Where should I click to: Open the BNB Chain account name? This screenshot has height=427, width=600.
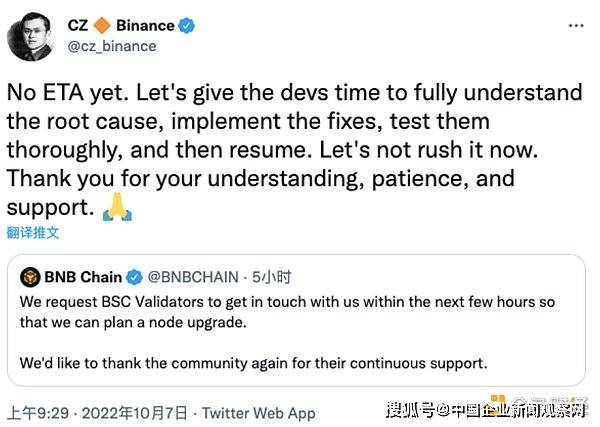pyautogui.click(x=83, y=276)
